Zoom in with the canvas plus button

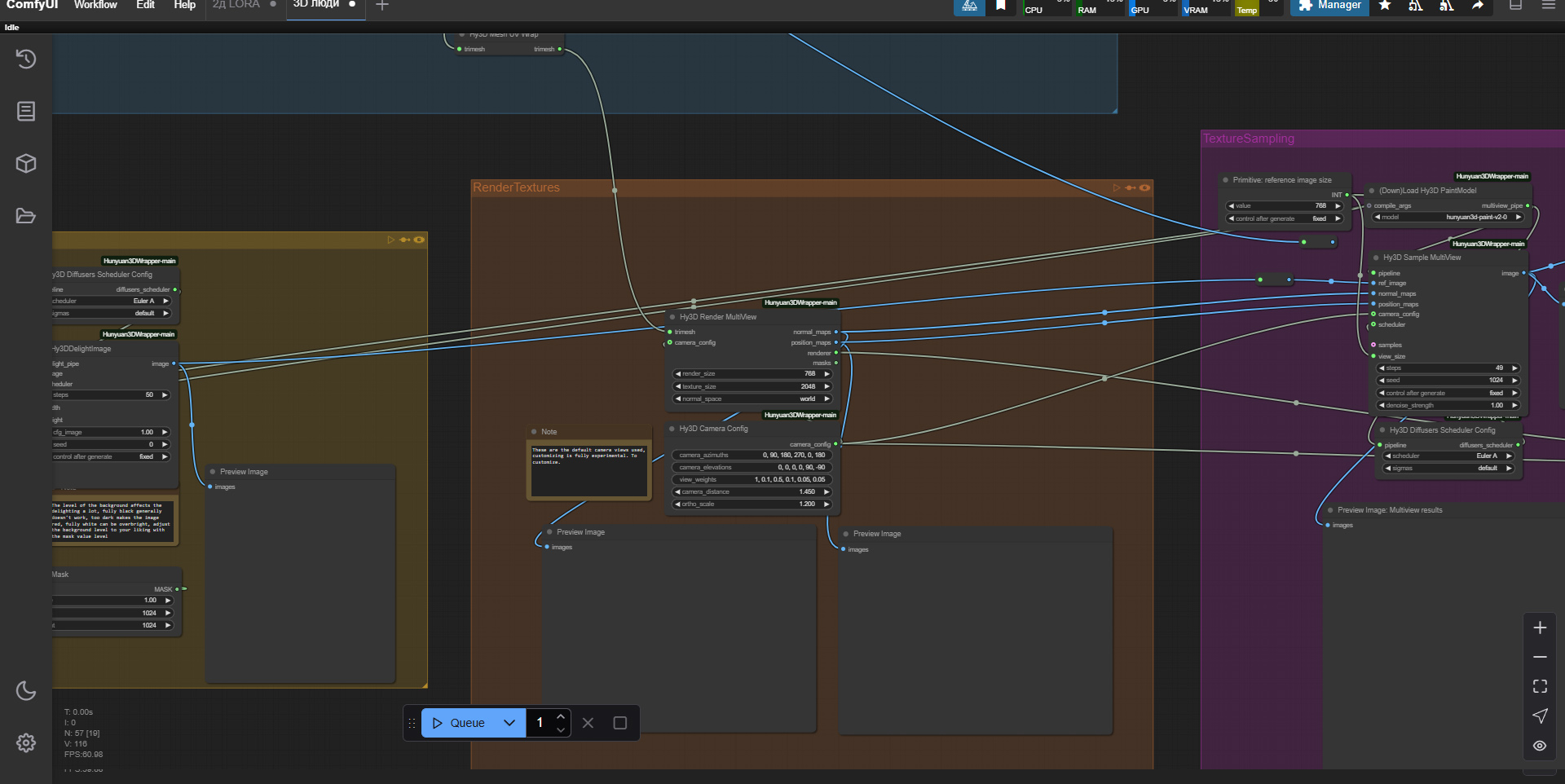click(x=1540, y=628)
